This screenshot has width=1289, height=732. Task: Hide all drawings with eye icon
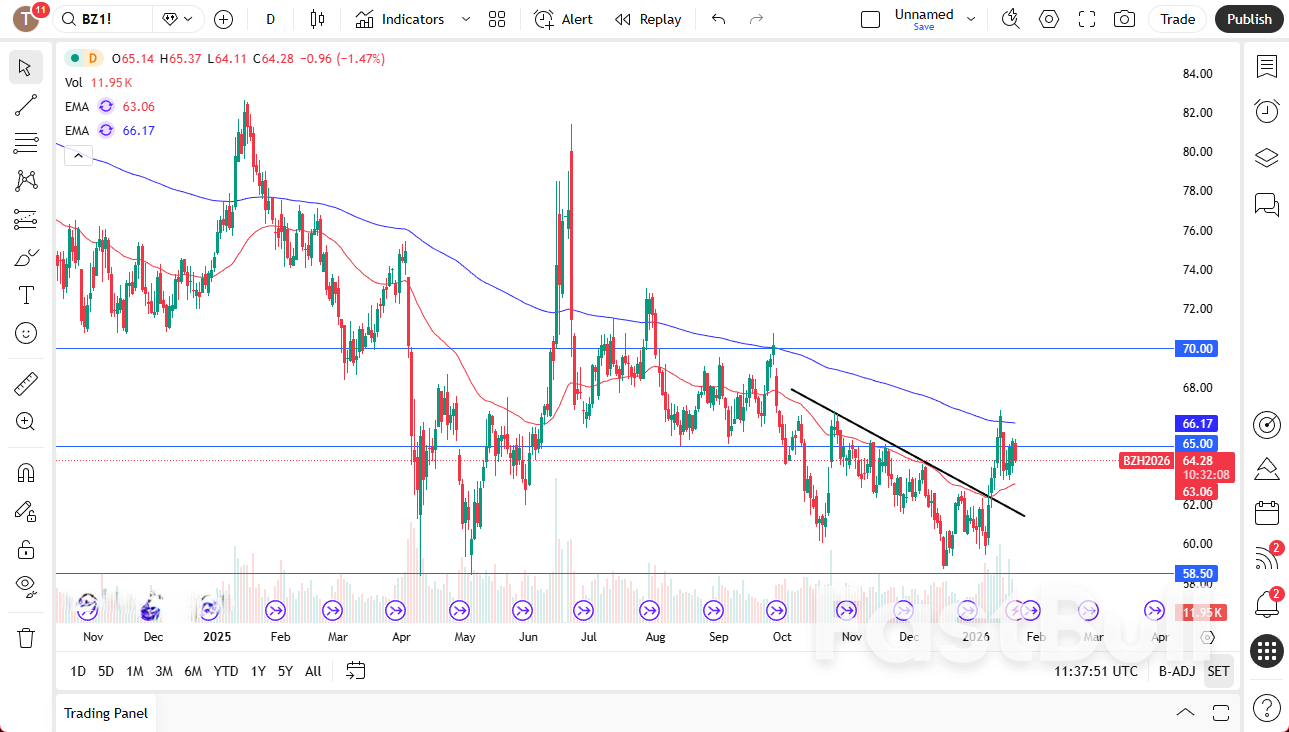pos(26,585)
